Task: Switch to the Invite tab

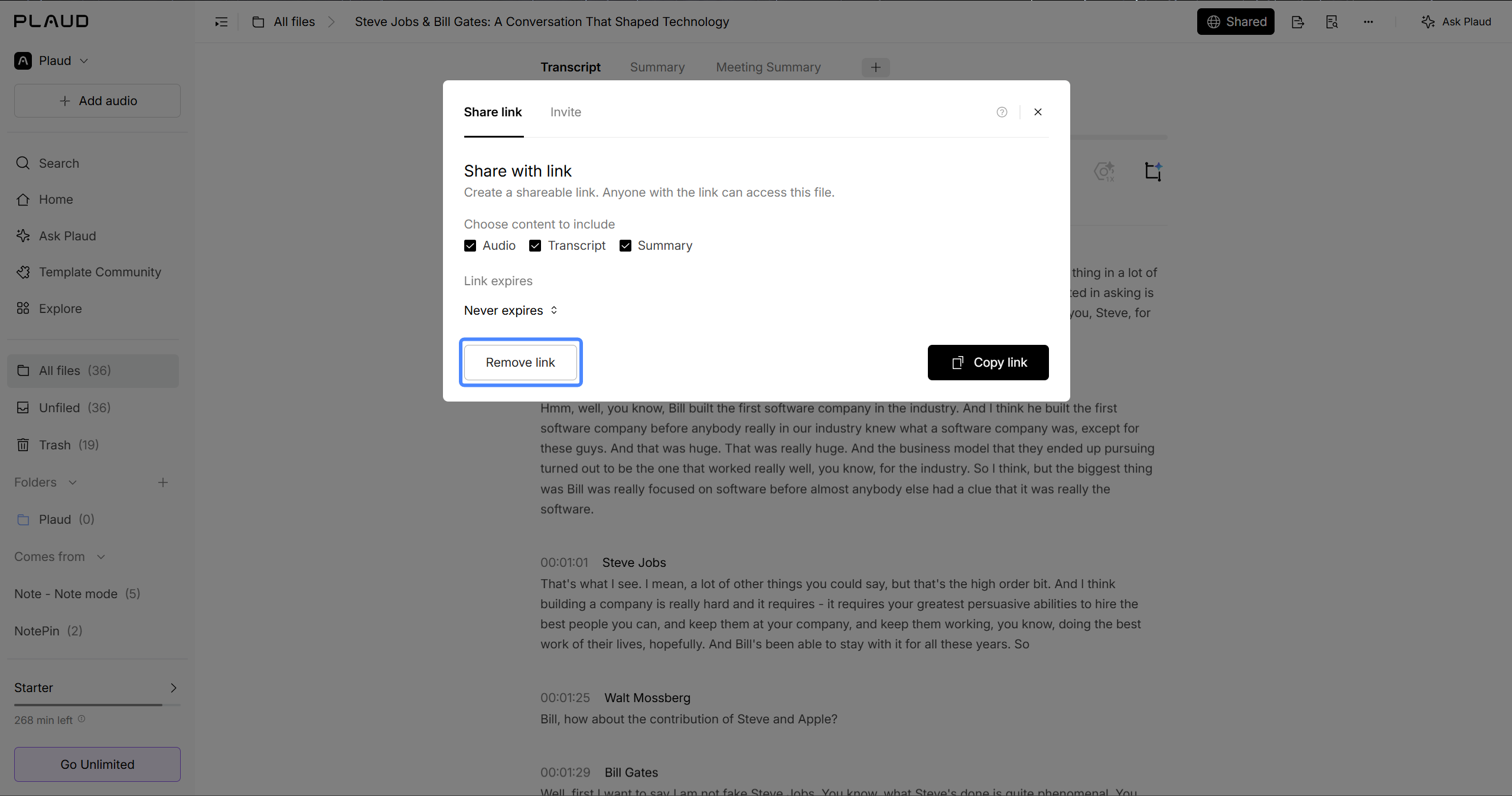Action: tap(566, 112)
